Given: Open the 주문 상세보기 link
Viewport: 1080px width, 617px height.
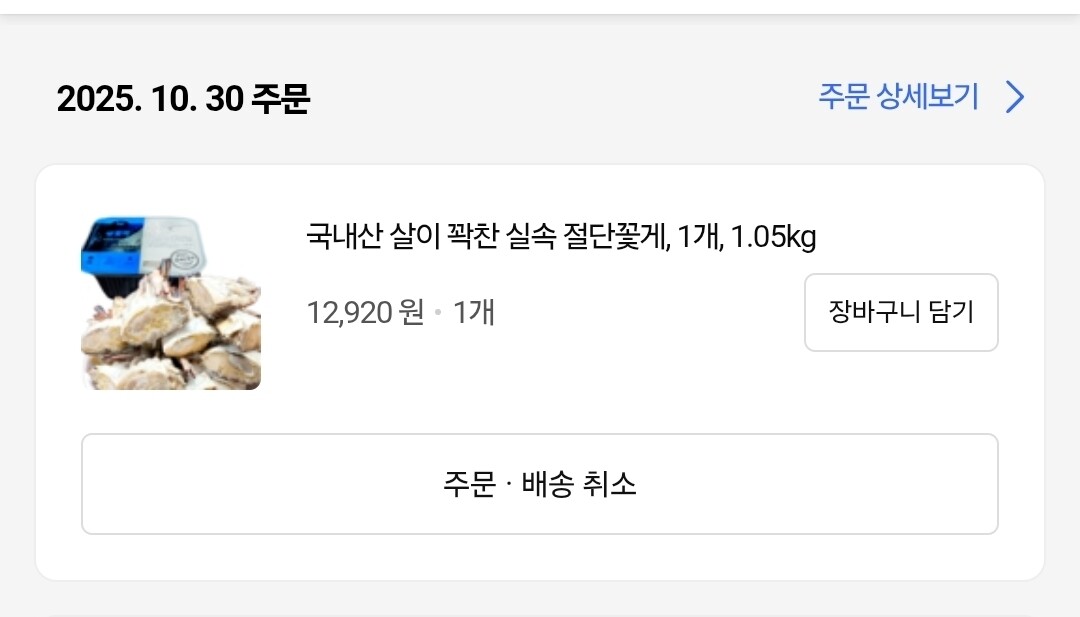Looking at the screenshot, I should pyautogui.click(x=898, y=97).
